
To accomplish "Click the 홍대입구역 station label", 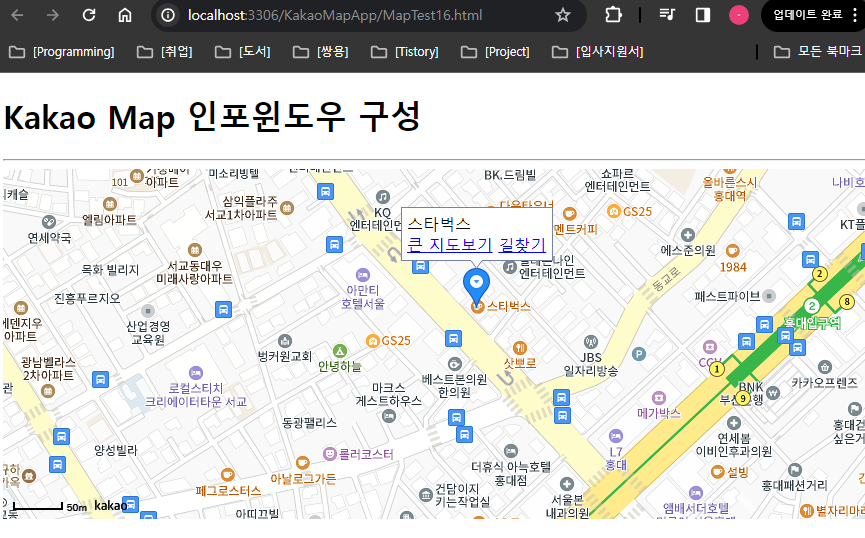I will (x=812, y=323).
